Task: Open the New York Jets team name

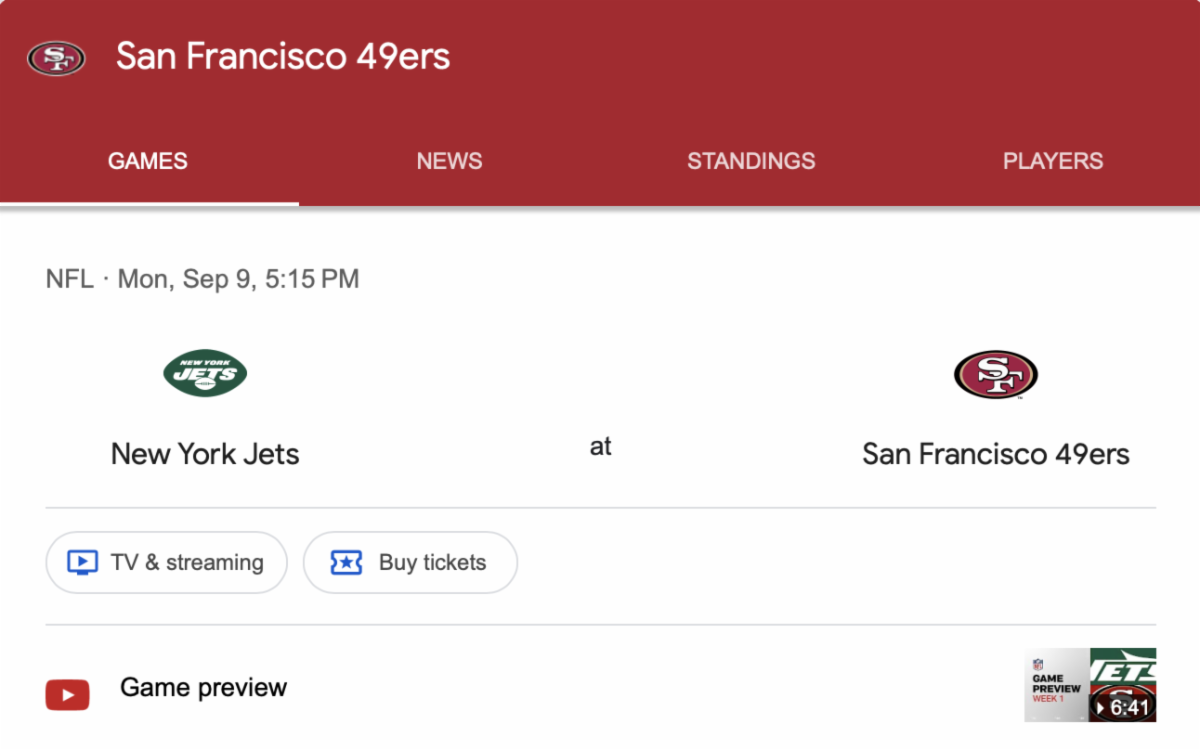Action: pos(205,454)
